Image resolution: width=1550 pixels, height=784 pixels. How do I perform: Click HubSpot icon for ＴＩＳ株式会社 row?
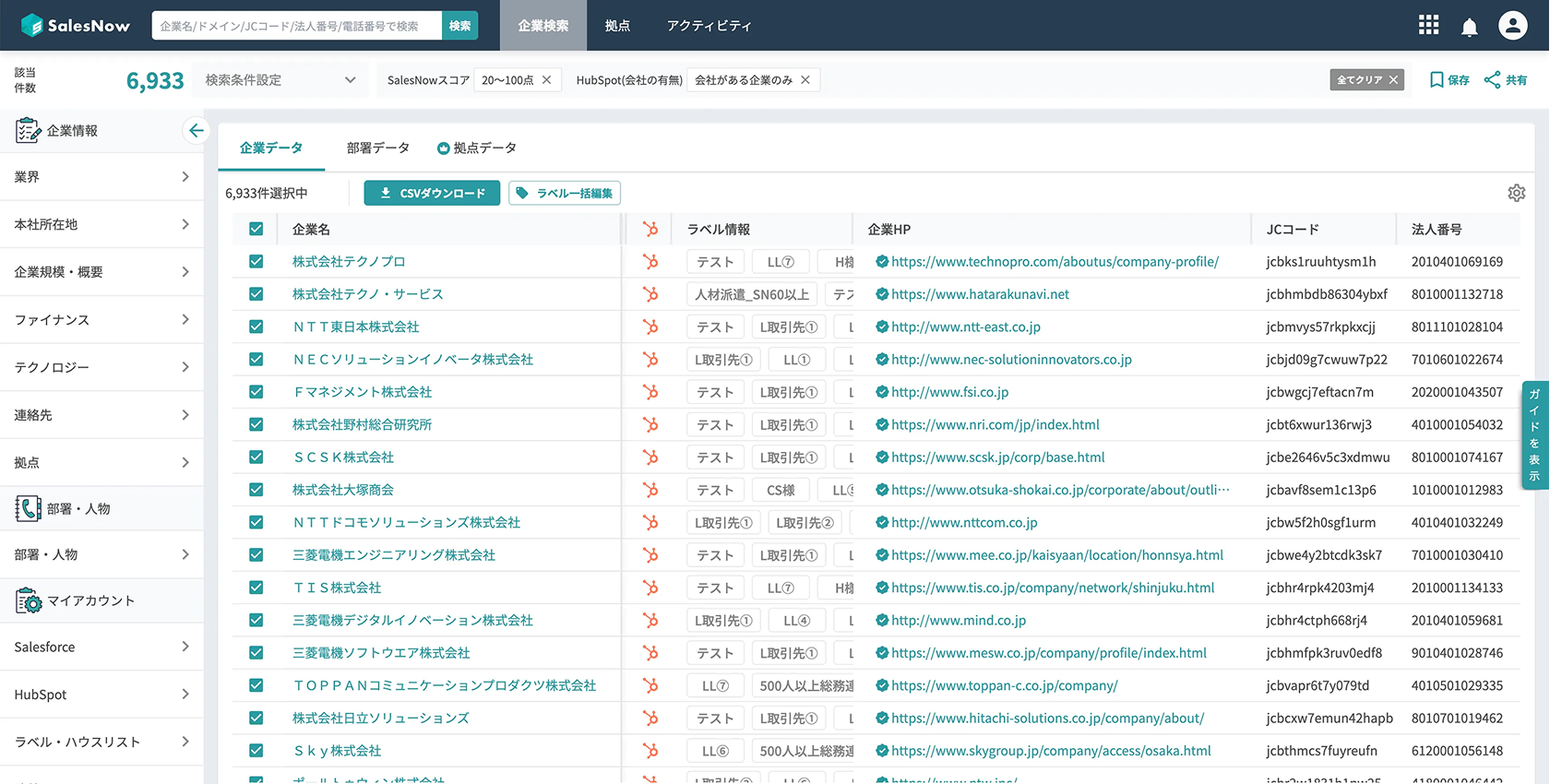(x=650, y=588)
